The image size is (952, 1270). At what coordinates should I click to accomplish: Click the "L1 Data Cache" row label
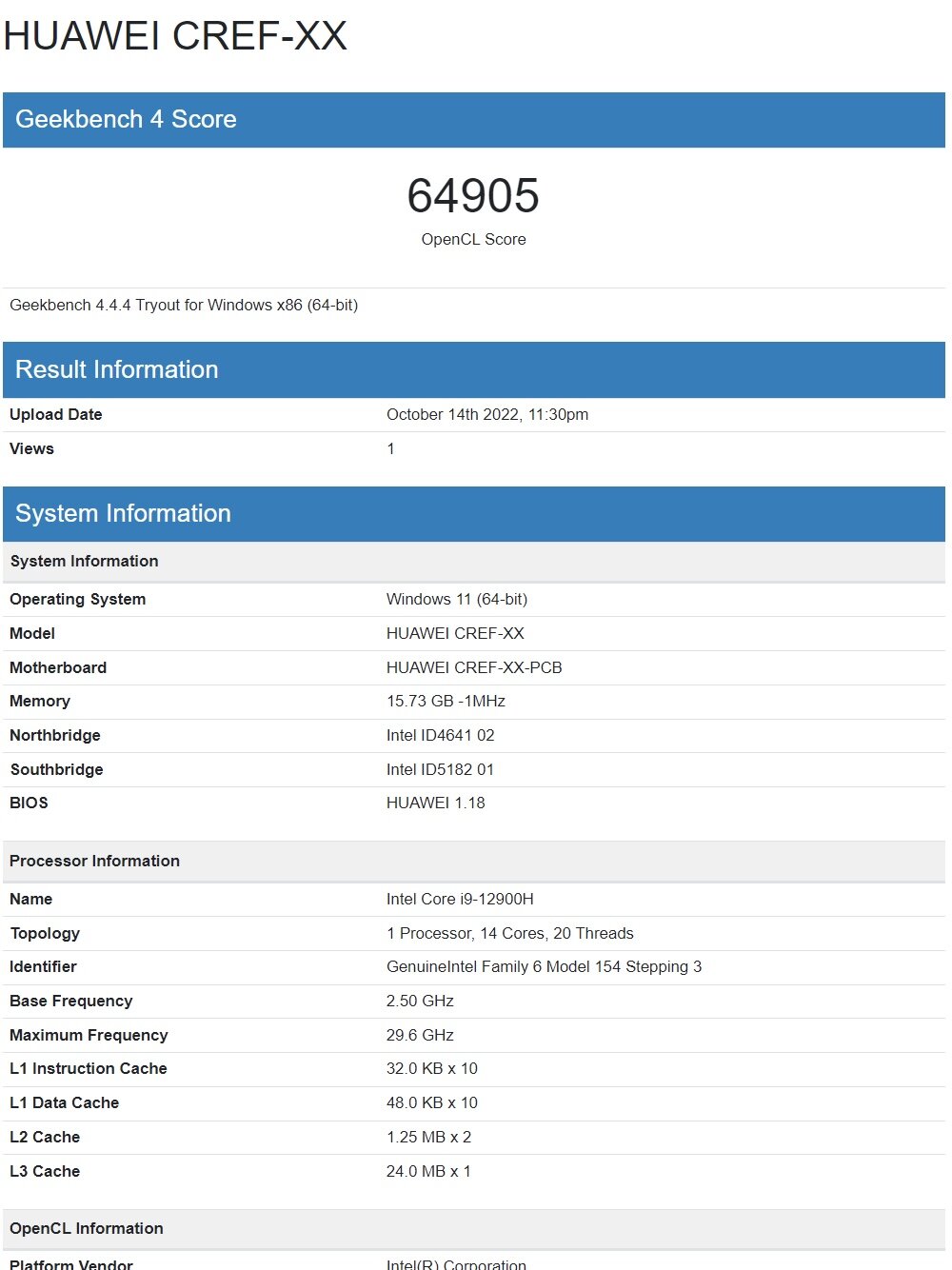pyautogui.click(x=65, y=1103)
